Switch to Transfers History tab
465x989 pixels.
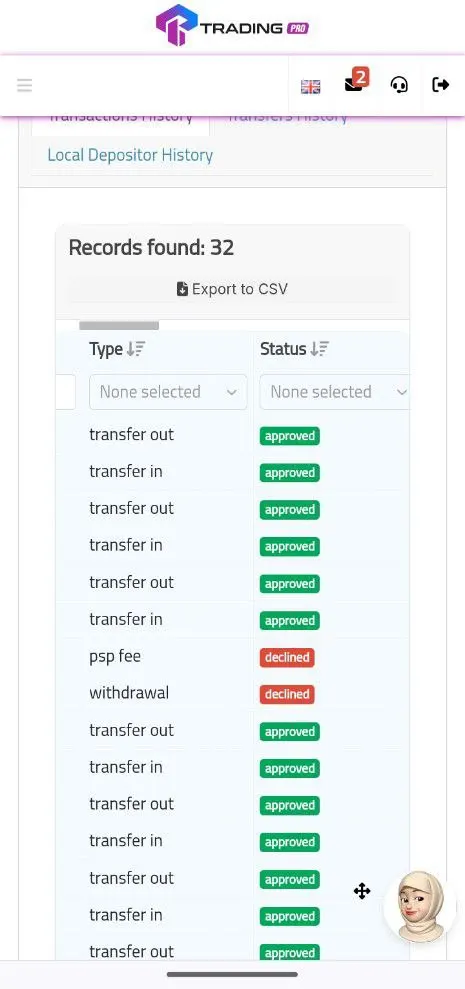[x=287, y=116]
